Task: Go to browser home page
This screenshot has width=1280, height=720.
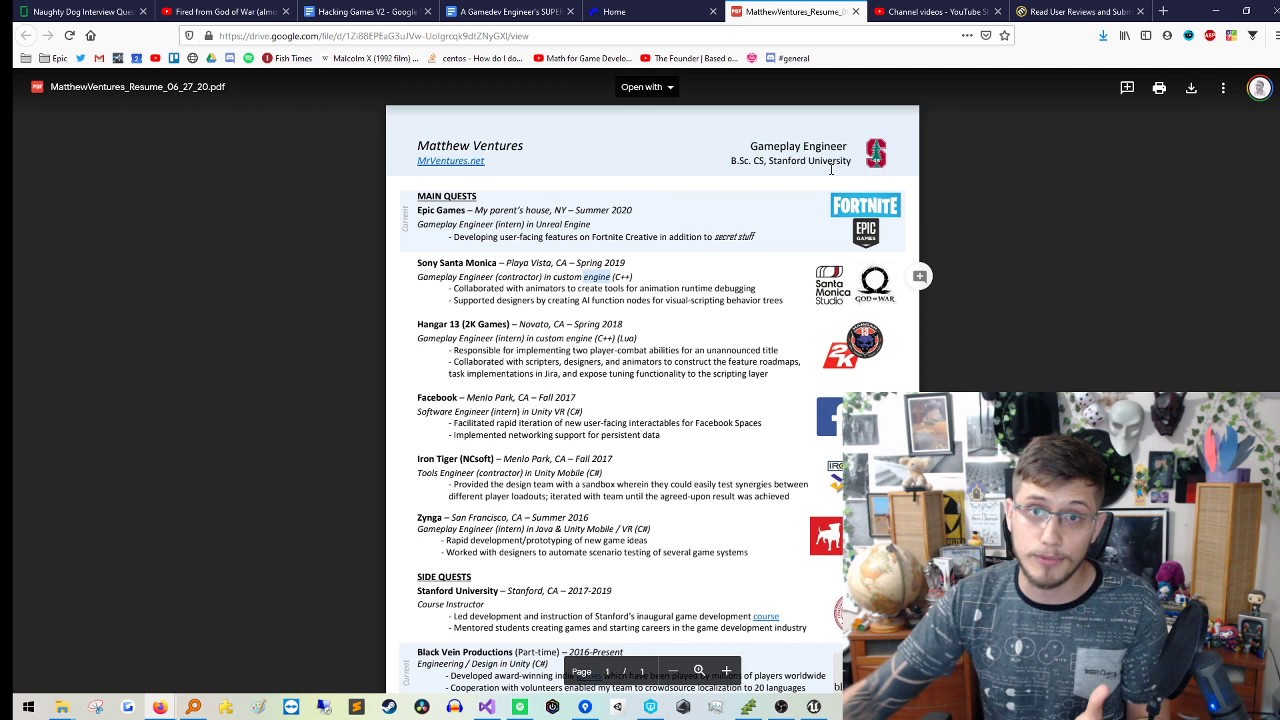Action: point(91,35)
